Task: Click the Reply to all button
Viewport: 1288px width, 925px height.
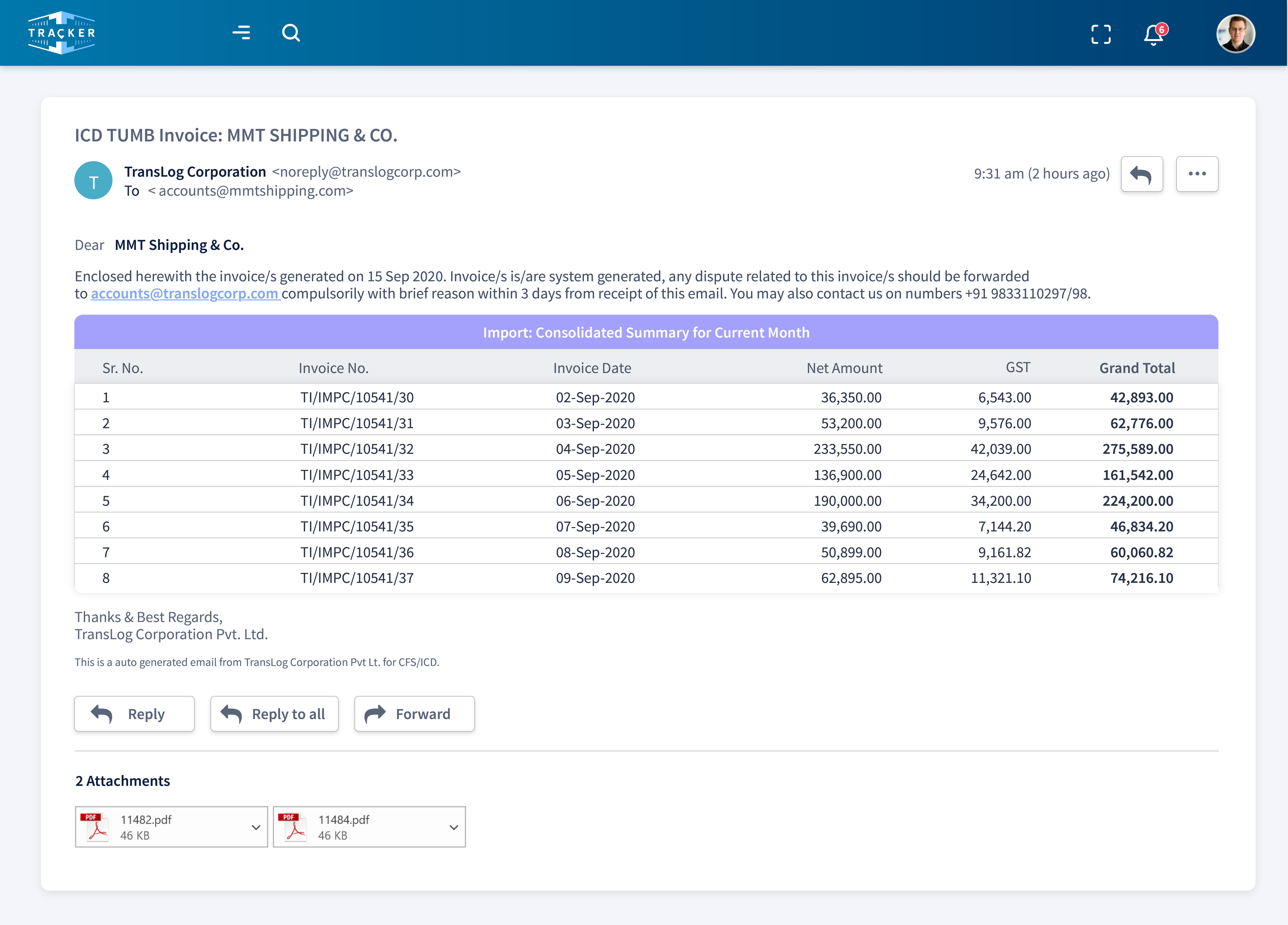Action: coord(274,714)
